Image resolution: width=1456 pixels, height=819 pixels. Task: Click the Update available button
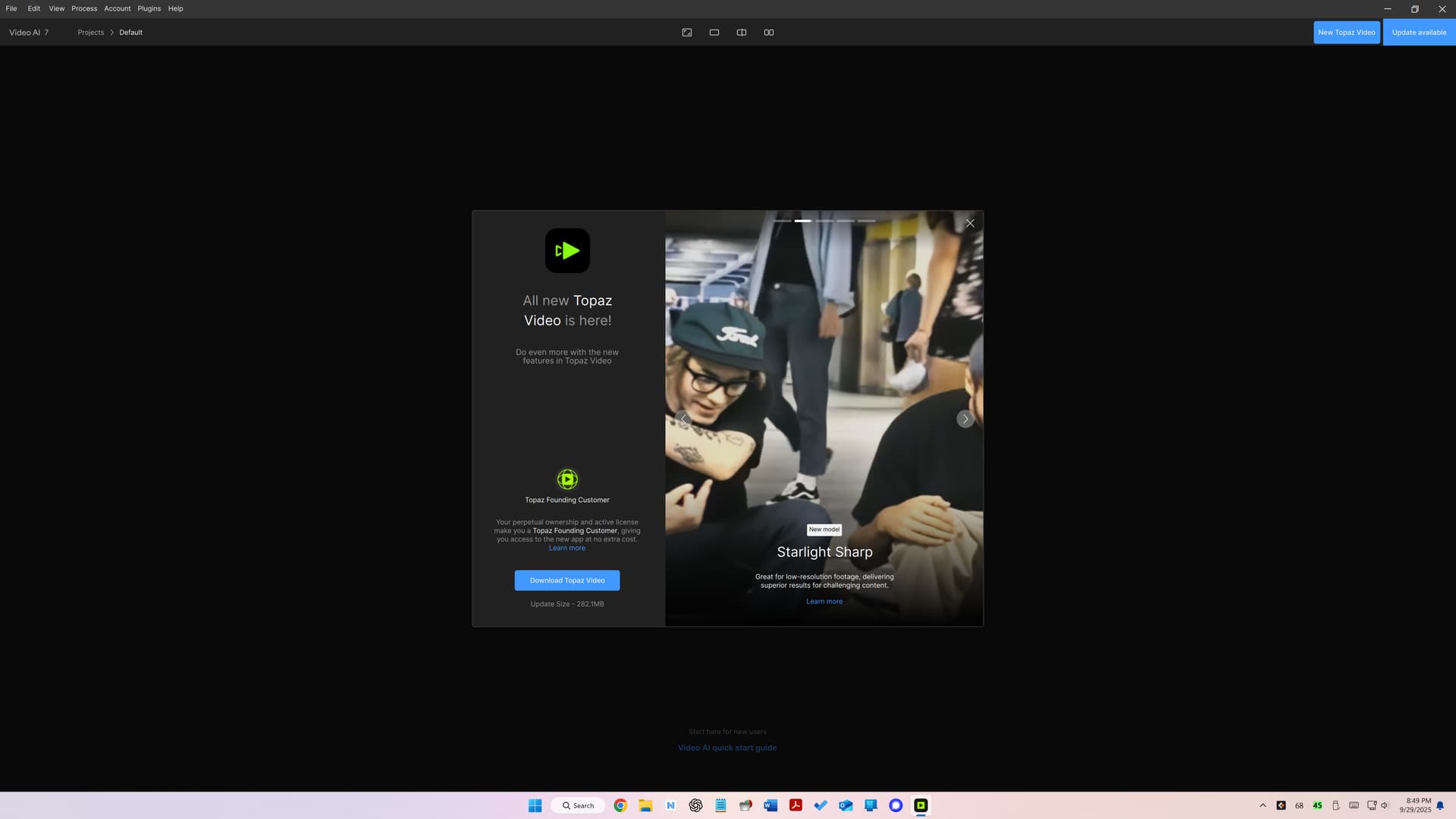[x=1418, y=33]
